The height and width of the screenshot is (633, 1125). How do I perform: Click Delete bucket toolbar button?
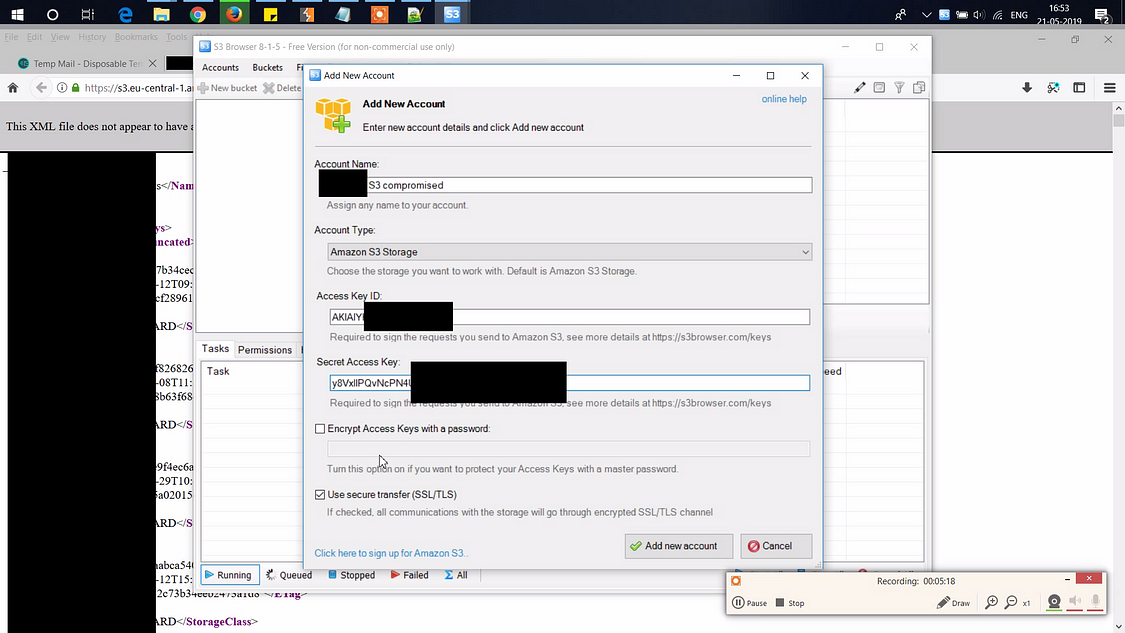coord(282,88)
